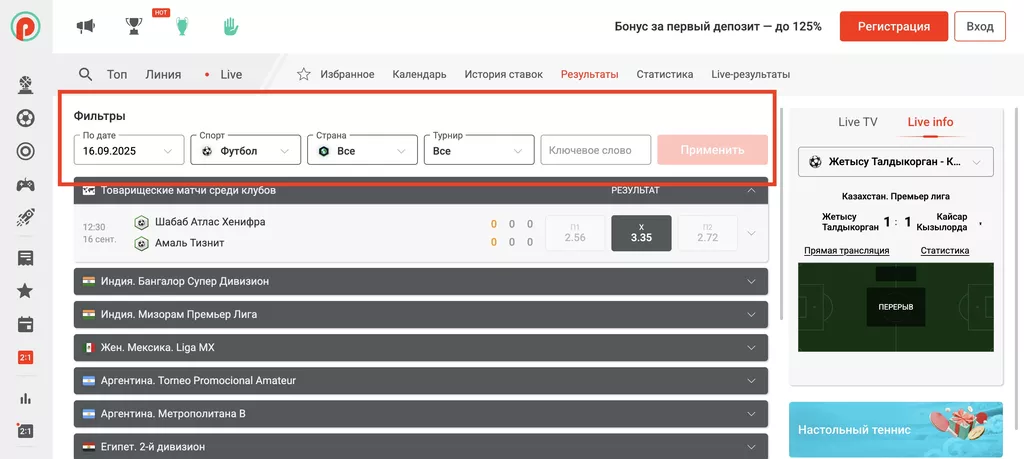Expand Индия. Бангалор Супер Дивизион section
Viewport: 1024px width, 459px height.
(x=420, y=282)
